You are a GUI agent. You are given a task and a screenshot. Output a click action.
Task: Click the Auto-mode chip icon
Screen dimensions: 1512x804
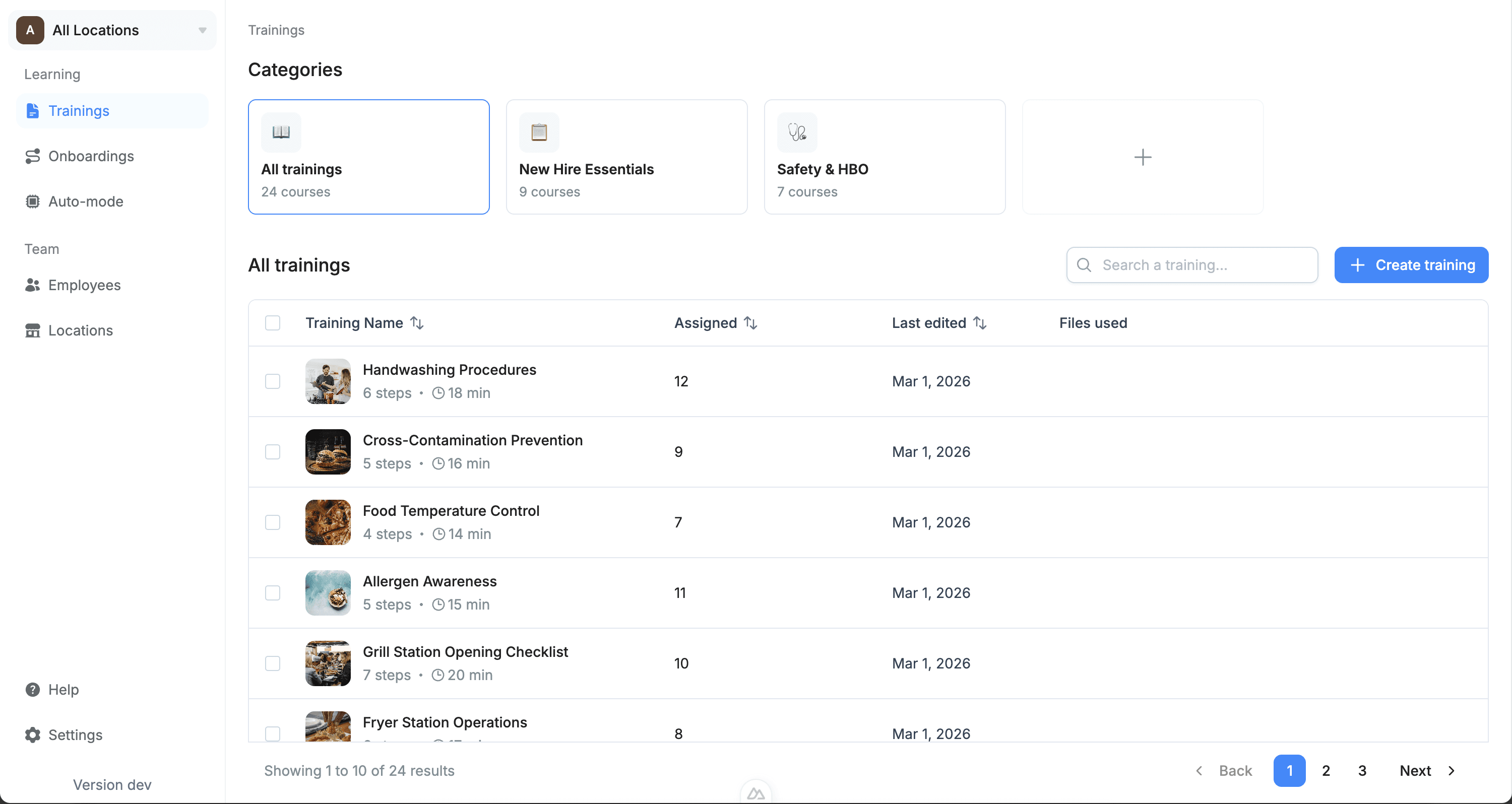(x=33, y=202)
